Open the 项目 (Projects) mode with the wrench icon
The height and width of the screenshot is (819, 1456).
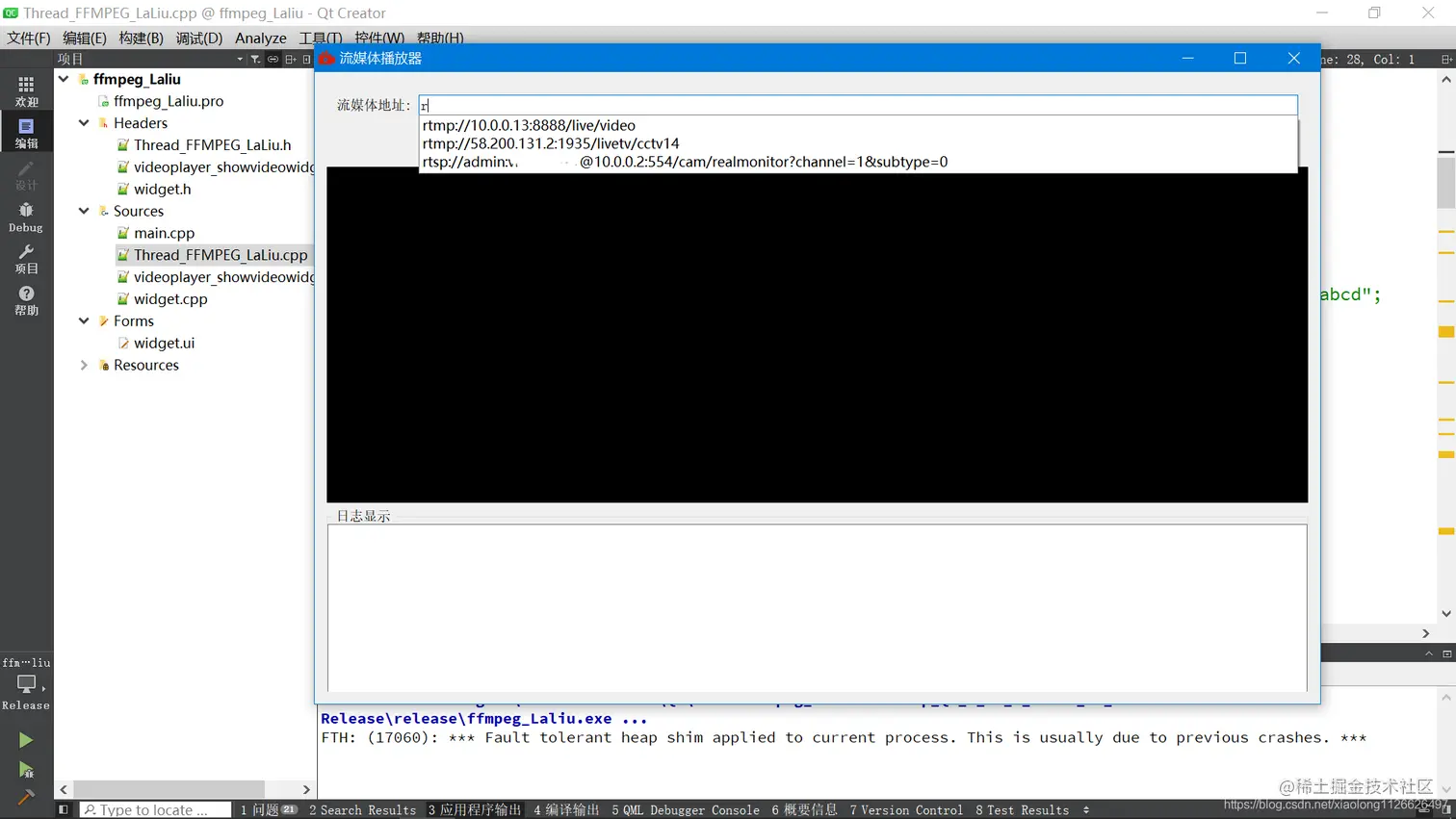pos(26,259)
